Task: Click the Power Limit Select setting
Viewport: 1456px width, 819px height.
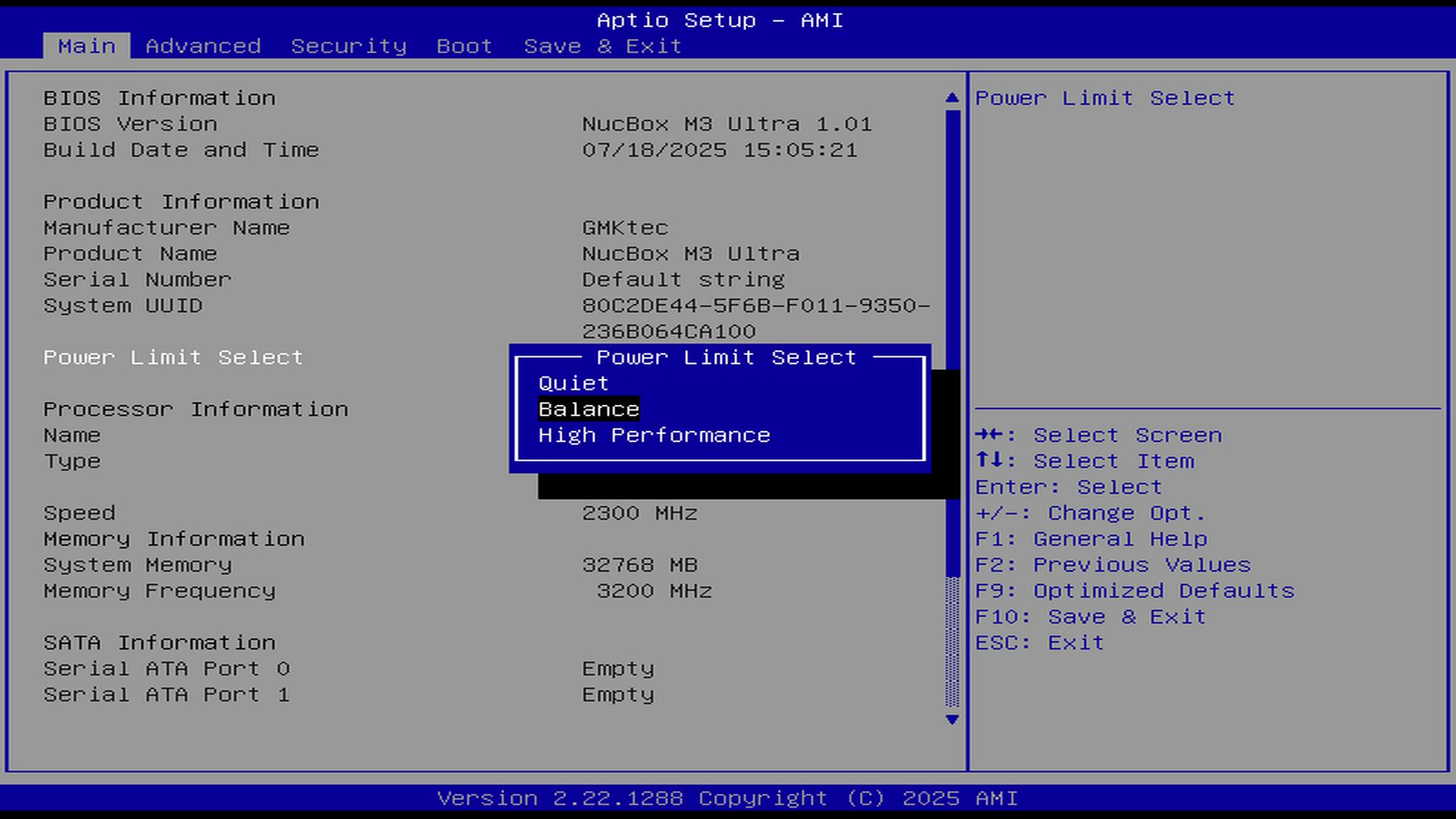Action: (173, 357)
